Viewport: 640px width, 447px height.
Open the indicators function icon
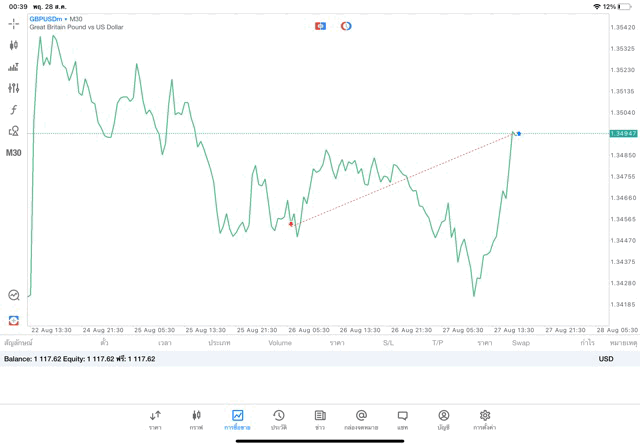pyautogui.click(x=14, y=110)
